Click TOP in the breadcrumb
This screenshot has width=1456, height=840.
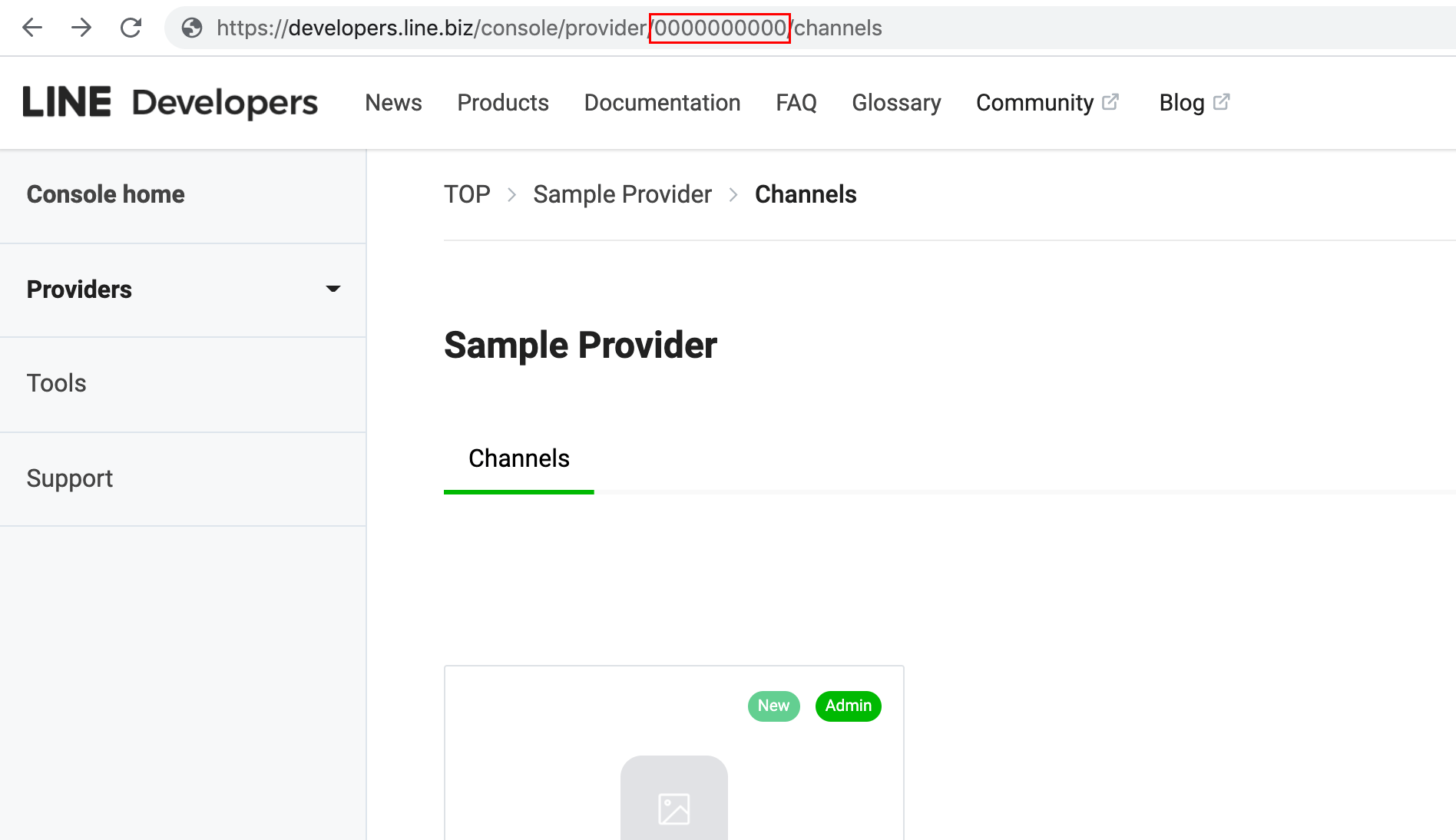[x=467, y=194]
